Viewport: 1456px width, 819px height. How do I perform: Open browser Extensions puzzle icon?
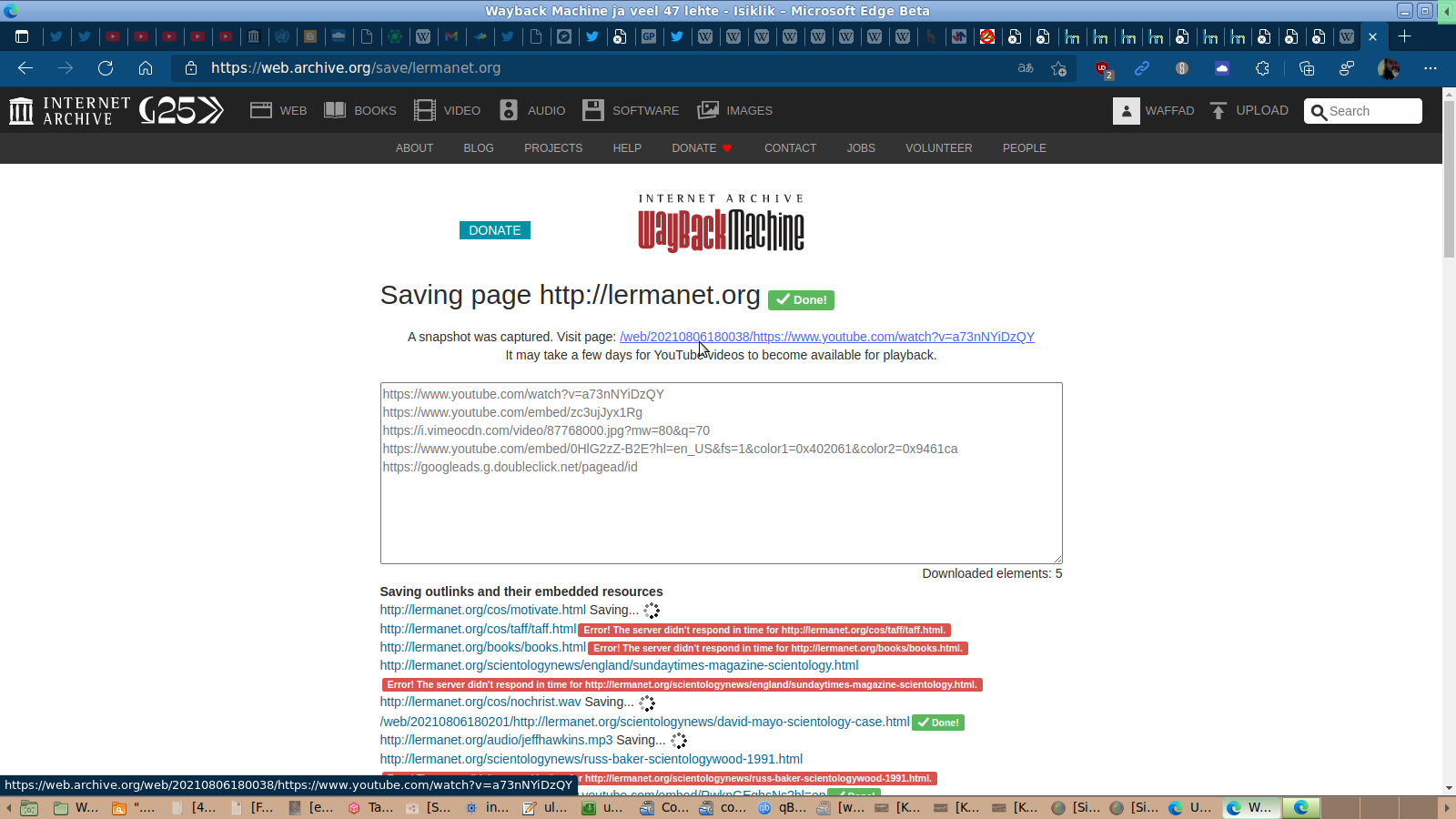click(x=1262, y=68)
